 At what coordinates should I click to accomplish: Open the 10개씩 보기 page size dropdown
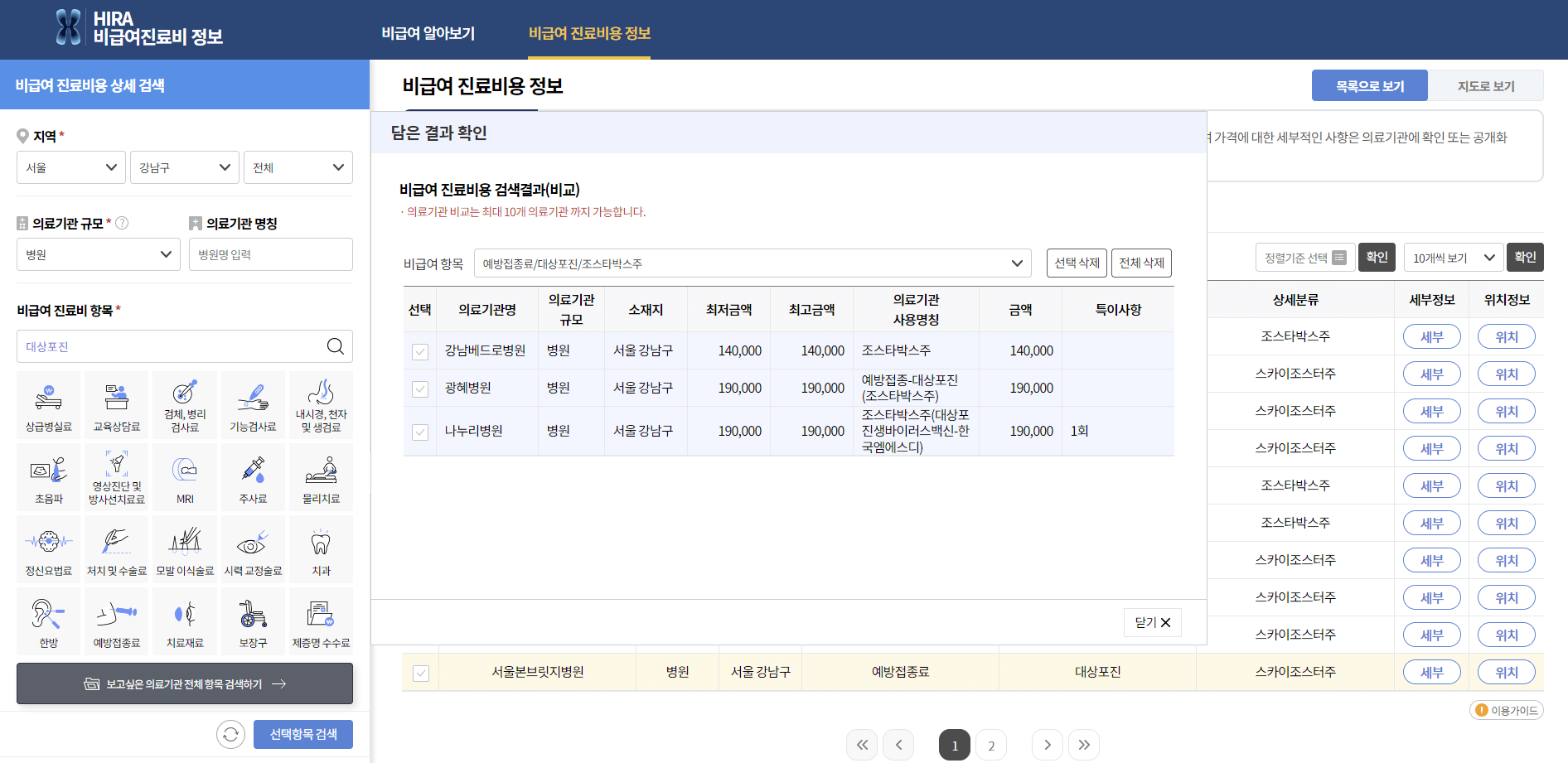pos(1454,258)
